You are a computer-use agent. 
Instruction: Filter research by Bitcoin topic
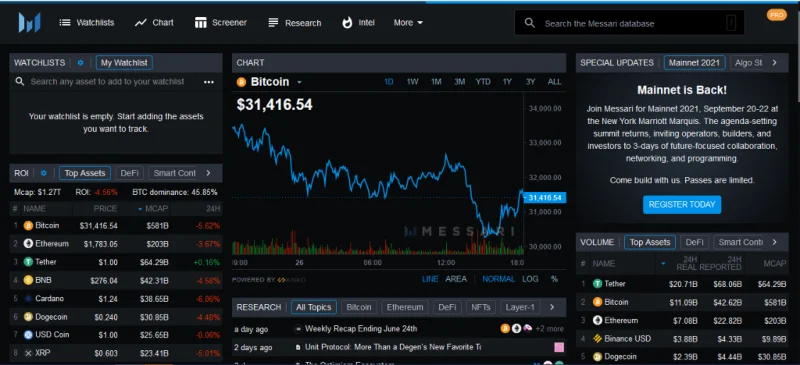coord(359,307)
